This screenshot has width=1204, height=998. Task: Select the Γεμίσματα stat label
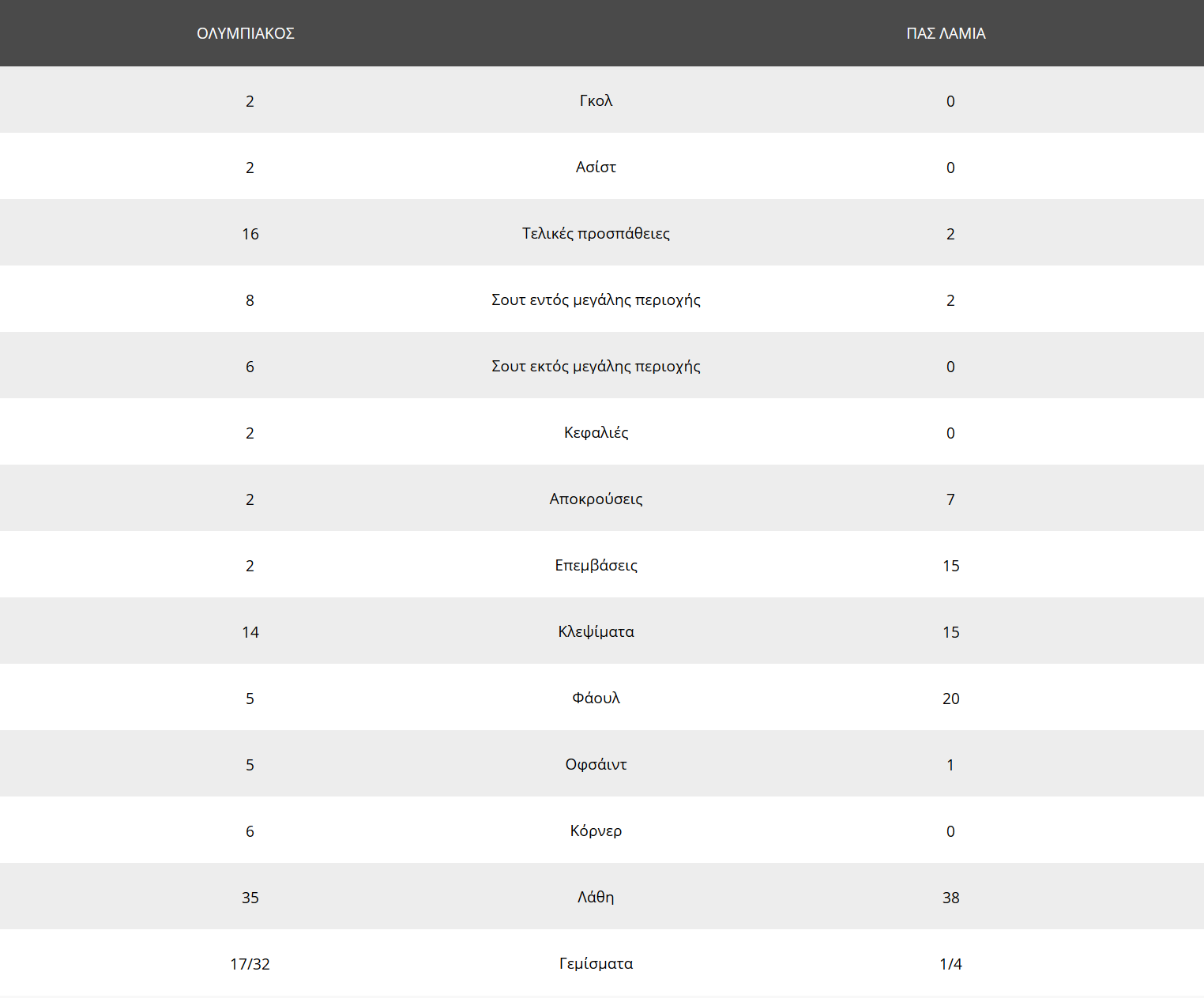(596, 963)
